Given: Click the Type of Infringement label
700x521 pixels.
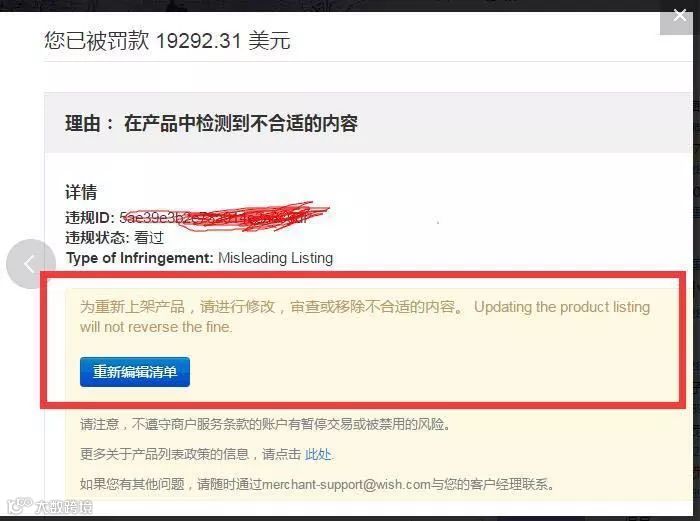Looking at the screenshot, I should click(139, 258).
